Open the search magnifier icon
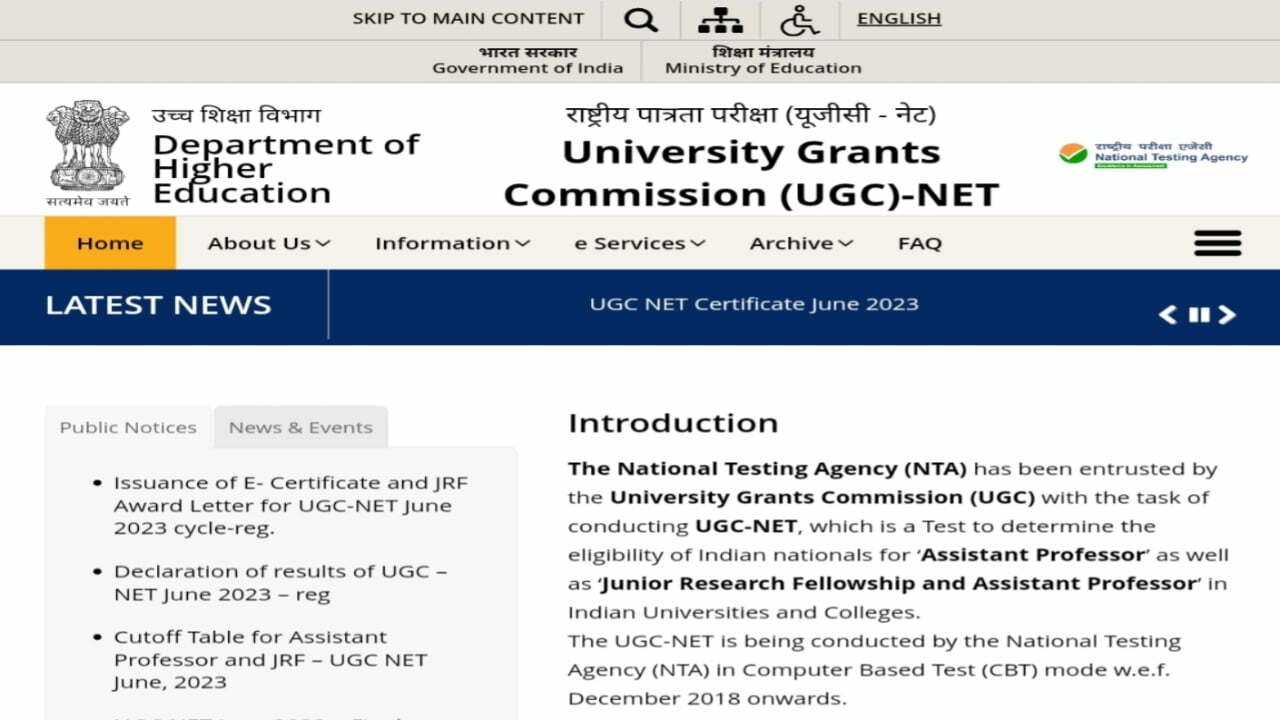The width and height of the screenshot is (1280, 720). [641, 19]
